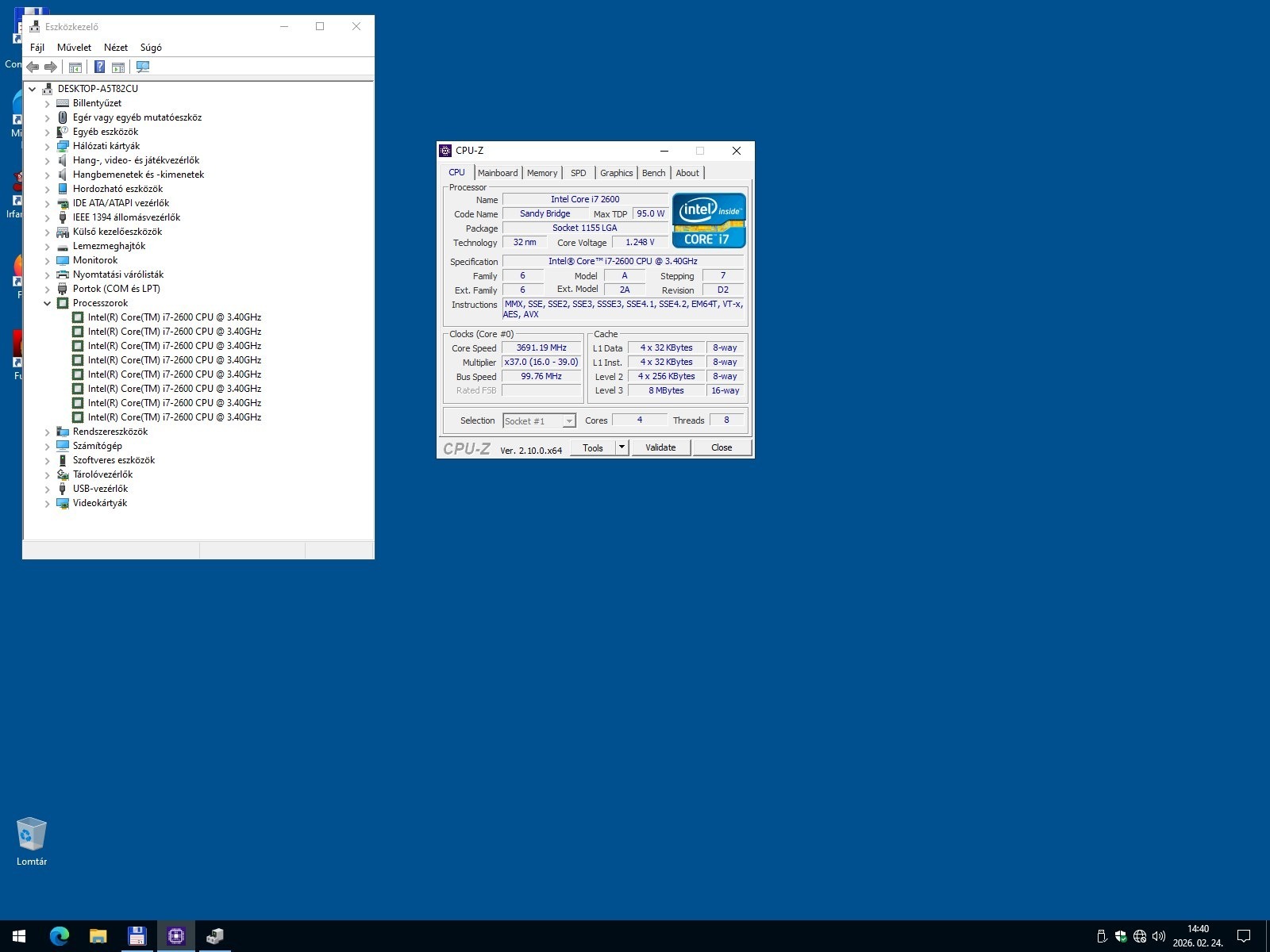Image resolution: width=1270 pixels, height=952 pixels.
Task: Switch to the About tab in CPU-Z
Action: [x=687, y=173]
